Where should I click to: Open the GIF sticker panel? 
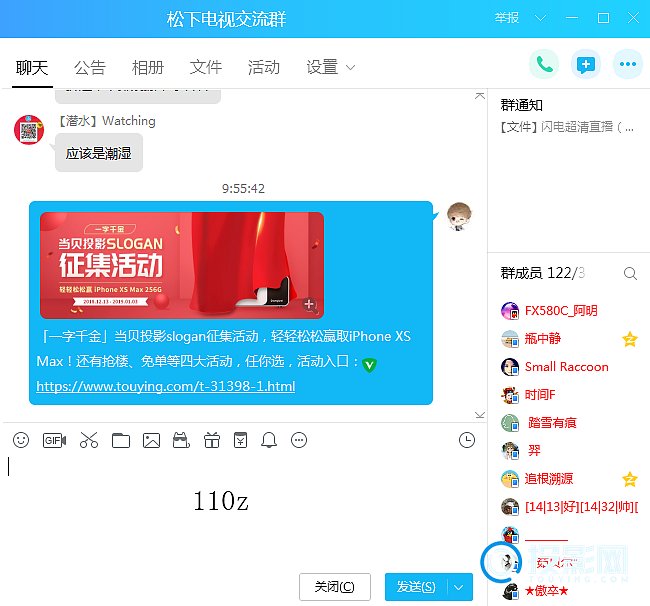tap(54, 440)
